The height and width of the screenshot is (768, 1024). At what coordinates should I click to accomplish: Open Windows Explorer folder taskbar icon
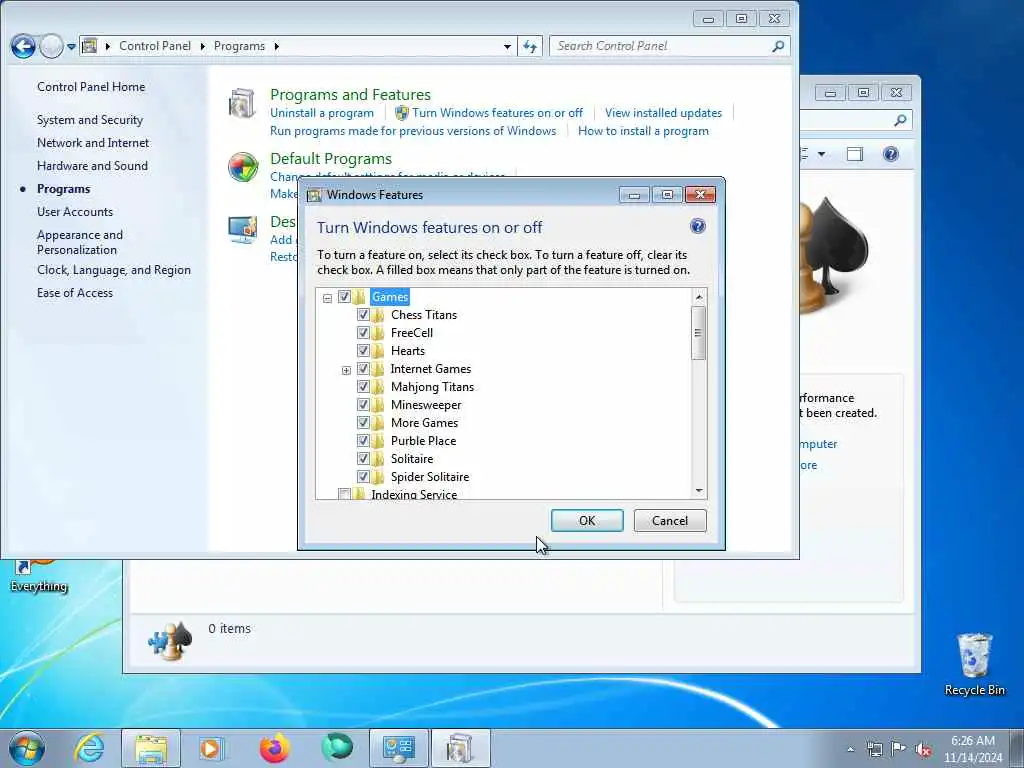click(x=151, y=748)
